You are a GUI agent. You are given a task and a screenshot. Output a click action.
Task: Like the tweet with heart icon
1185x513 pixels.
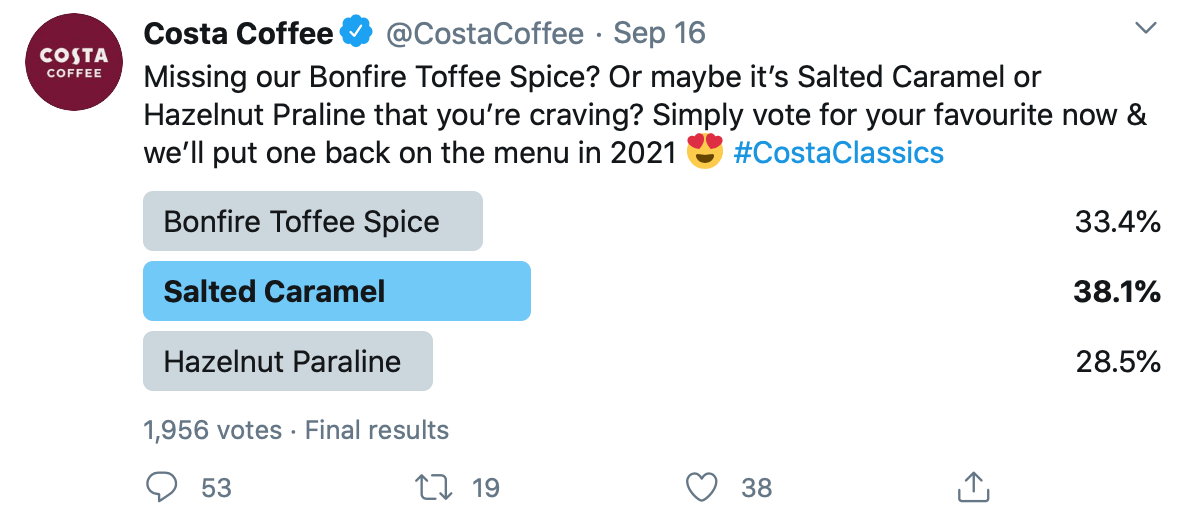[703, 487]
